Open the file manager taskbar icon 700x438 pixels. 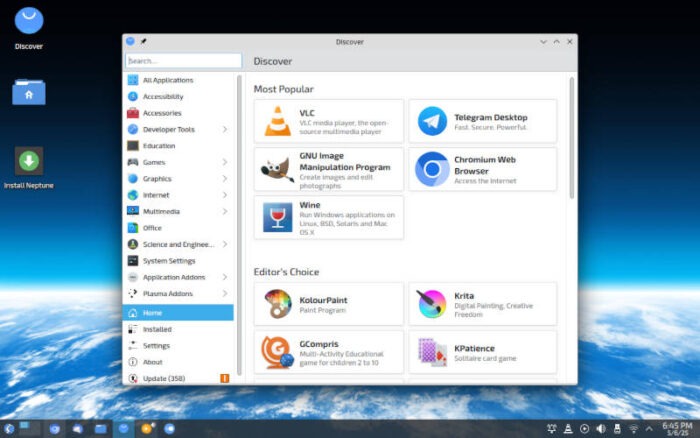click(x=101, y=429)
